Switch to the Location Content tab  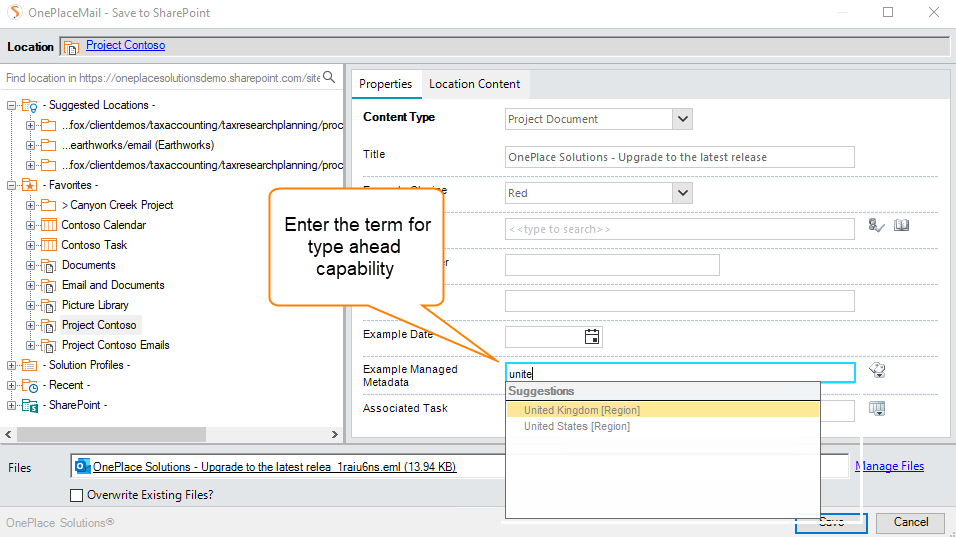click(474, 84)
